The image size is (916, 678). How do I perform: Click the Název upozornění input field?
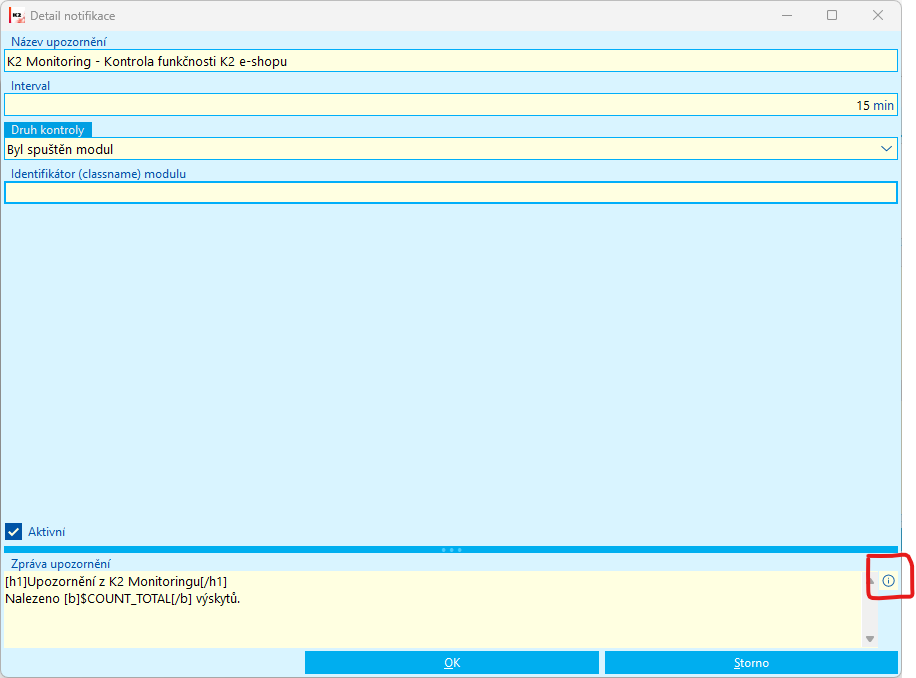(451, 61)
